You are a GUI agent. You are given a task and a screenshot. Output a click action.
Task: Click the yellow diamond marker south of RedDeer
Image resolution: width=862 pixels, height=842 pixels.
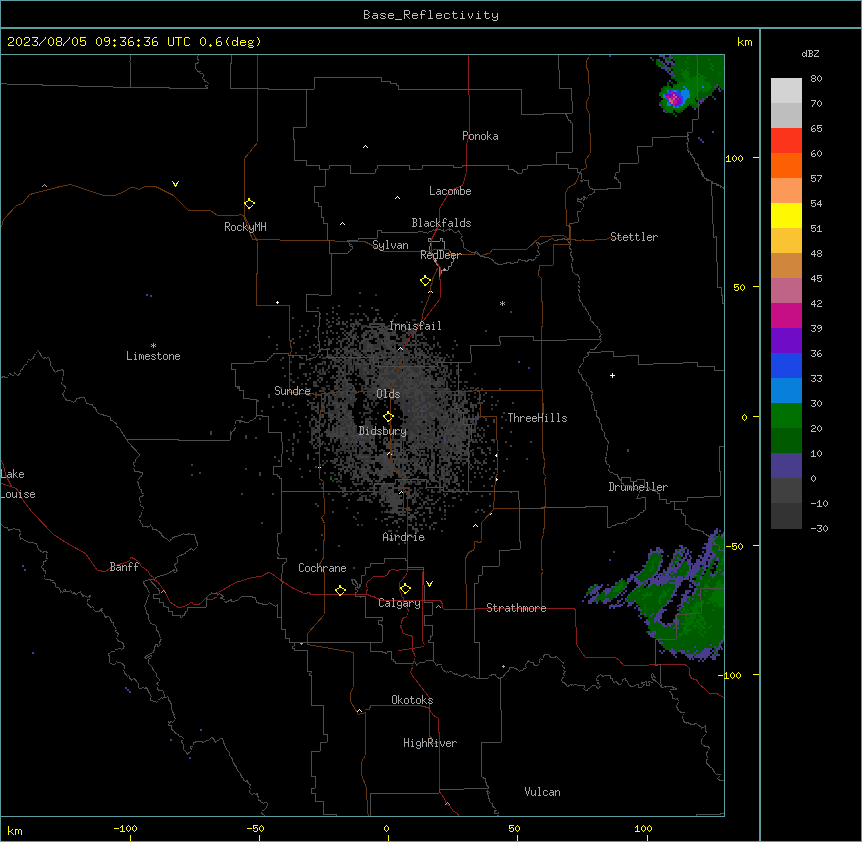425,281
